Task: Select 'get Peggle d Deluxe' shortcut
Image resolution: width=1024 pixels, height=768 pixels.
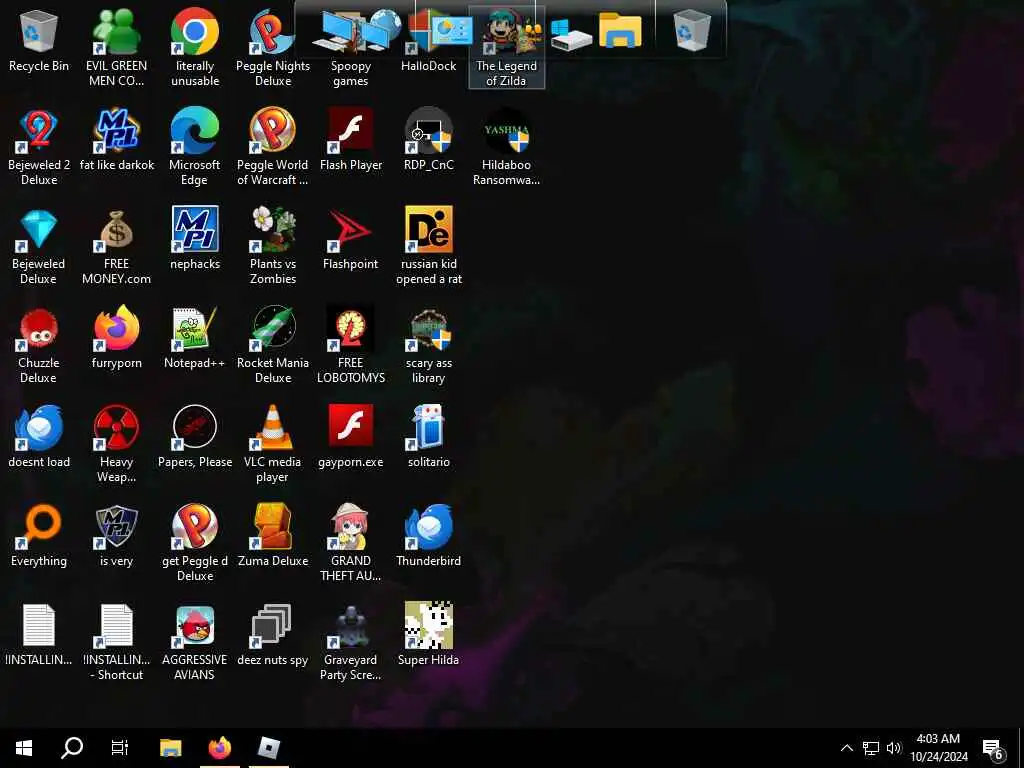Action: click(195, 543)
